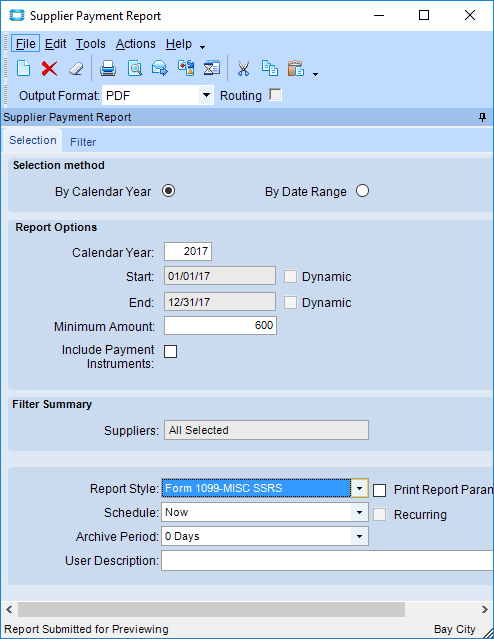
Task: Switch to the Filter tab
Action: pyautogui.click(x=83, y=142)
